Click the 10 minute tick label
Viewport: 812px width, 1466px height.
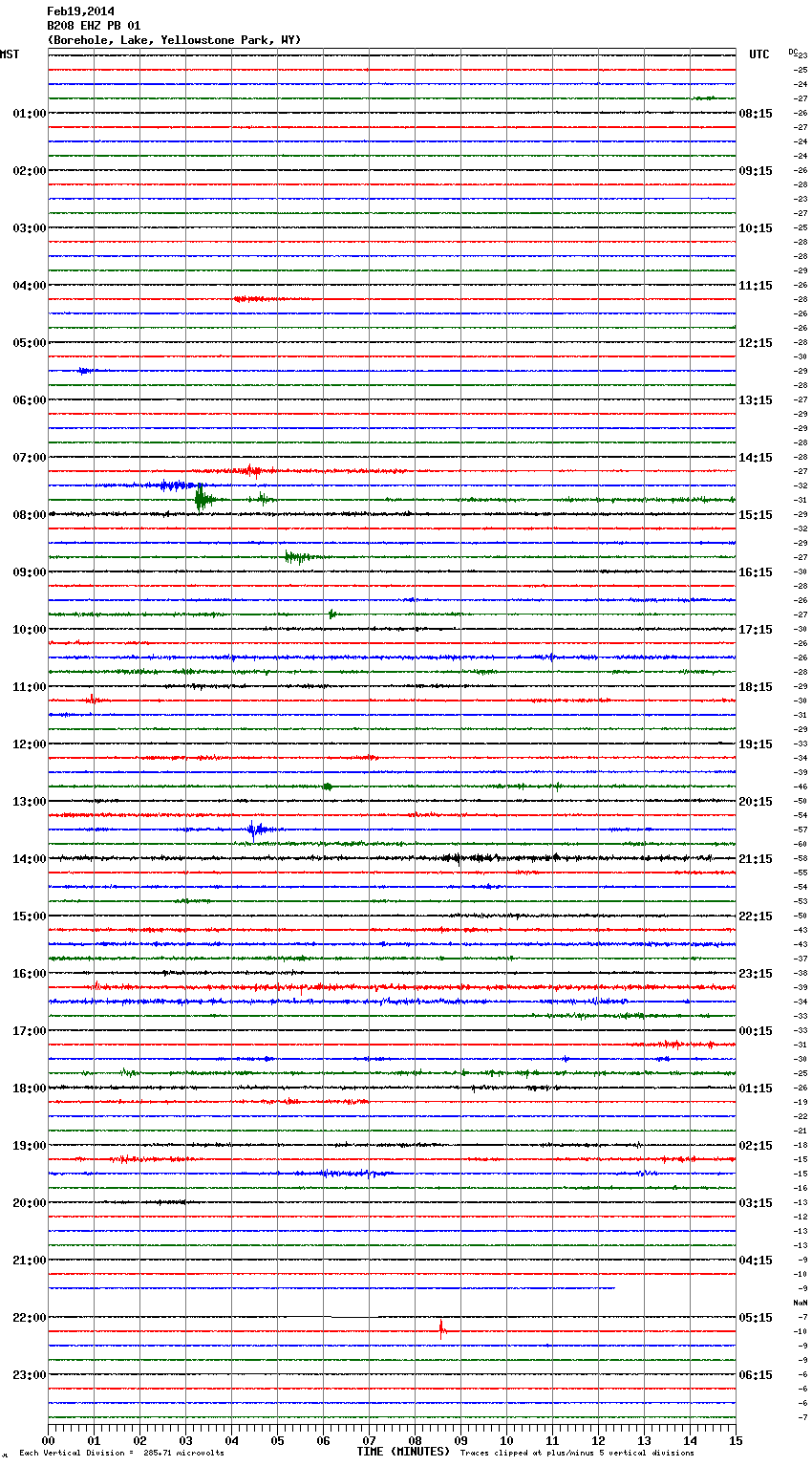(507, 1440)
